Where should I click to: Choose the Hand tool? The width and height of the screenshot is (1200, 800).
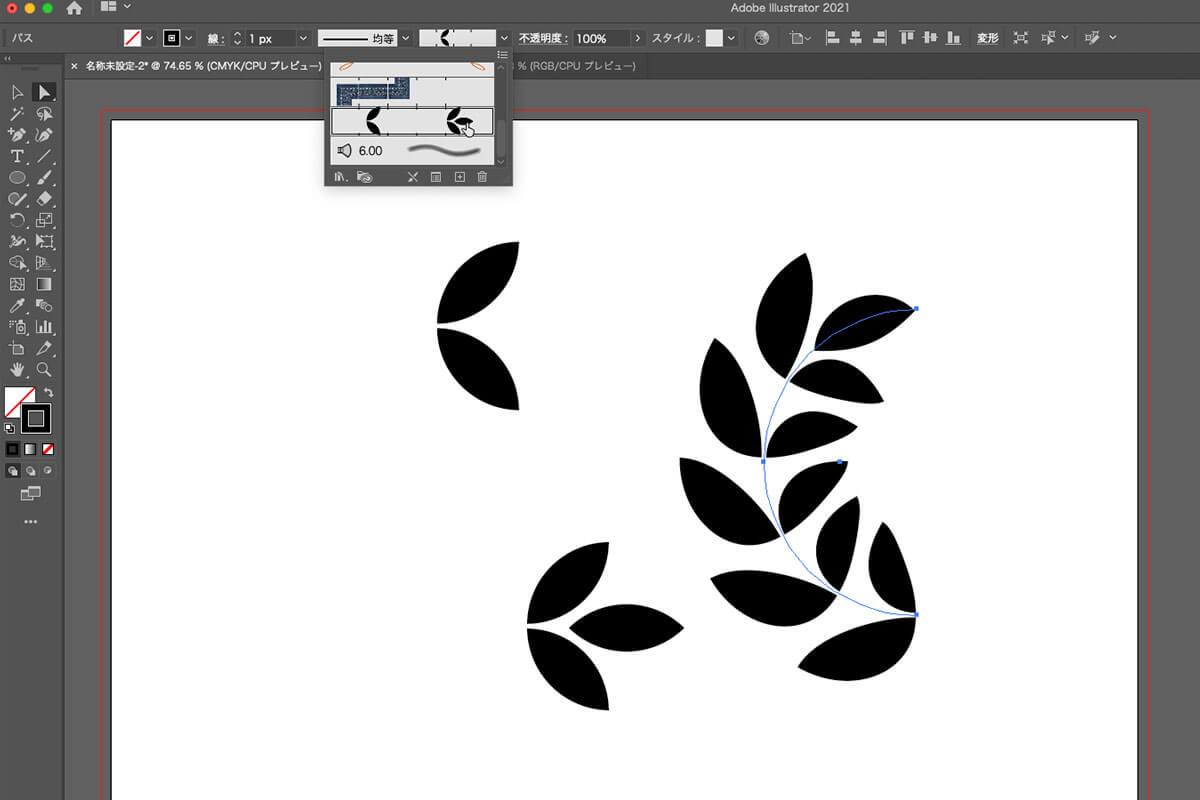tap(17, 370)
